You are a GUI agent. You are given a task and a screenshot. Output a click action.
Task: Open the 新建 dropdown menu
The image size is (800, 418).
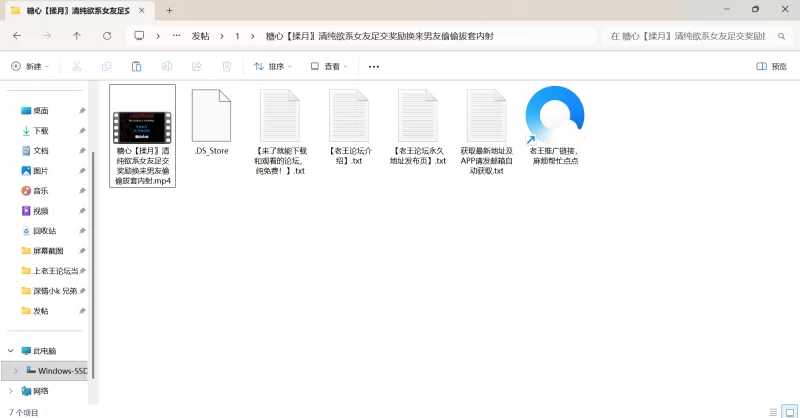[x=31, y=67]
